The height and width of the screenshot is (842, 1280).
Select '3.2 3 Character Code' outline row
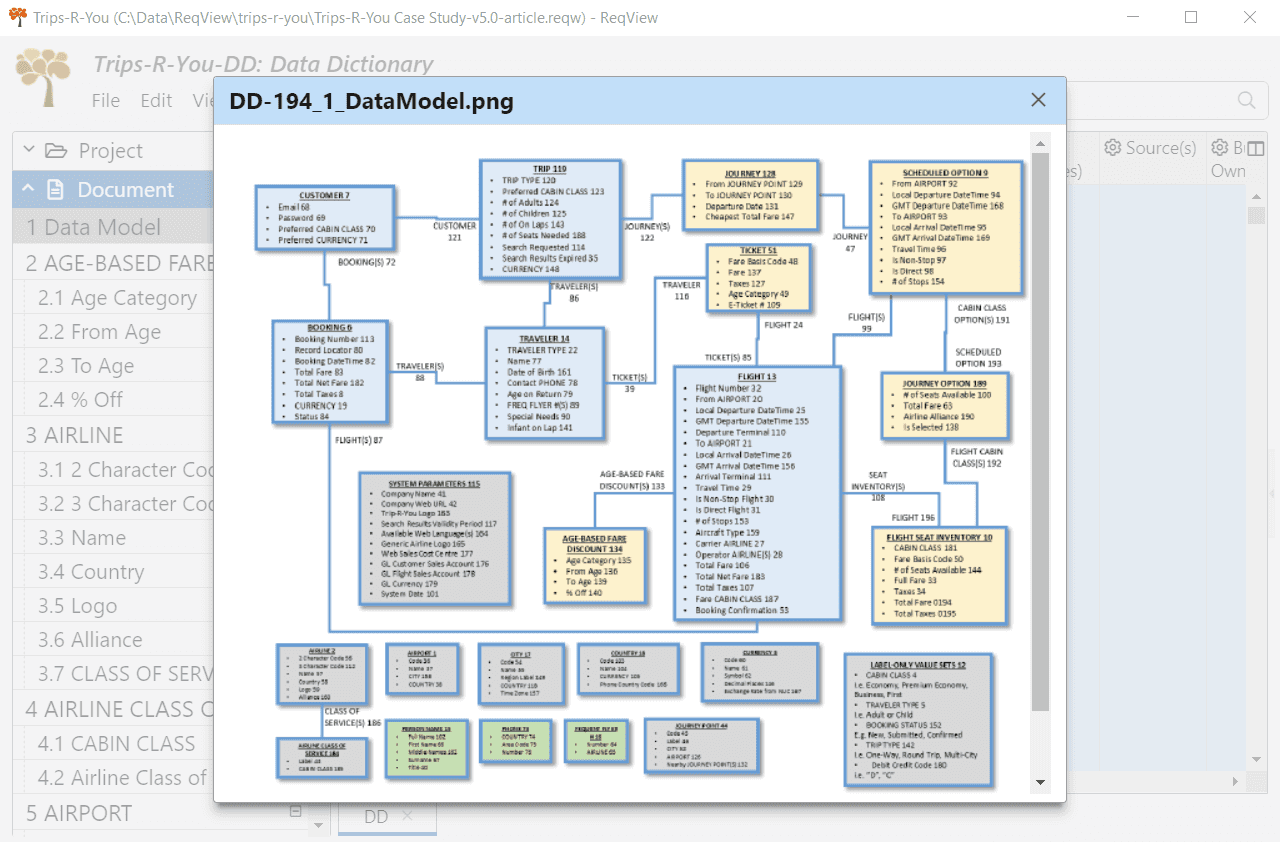click(x=114, y=504)
